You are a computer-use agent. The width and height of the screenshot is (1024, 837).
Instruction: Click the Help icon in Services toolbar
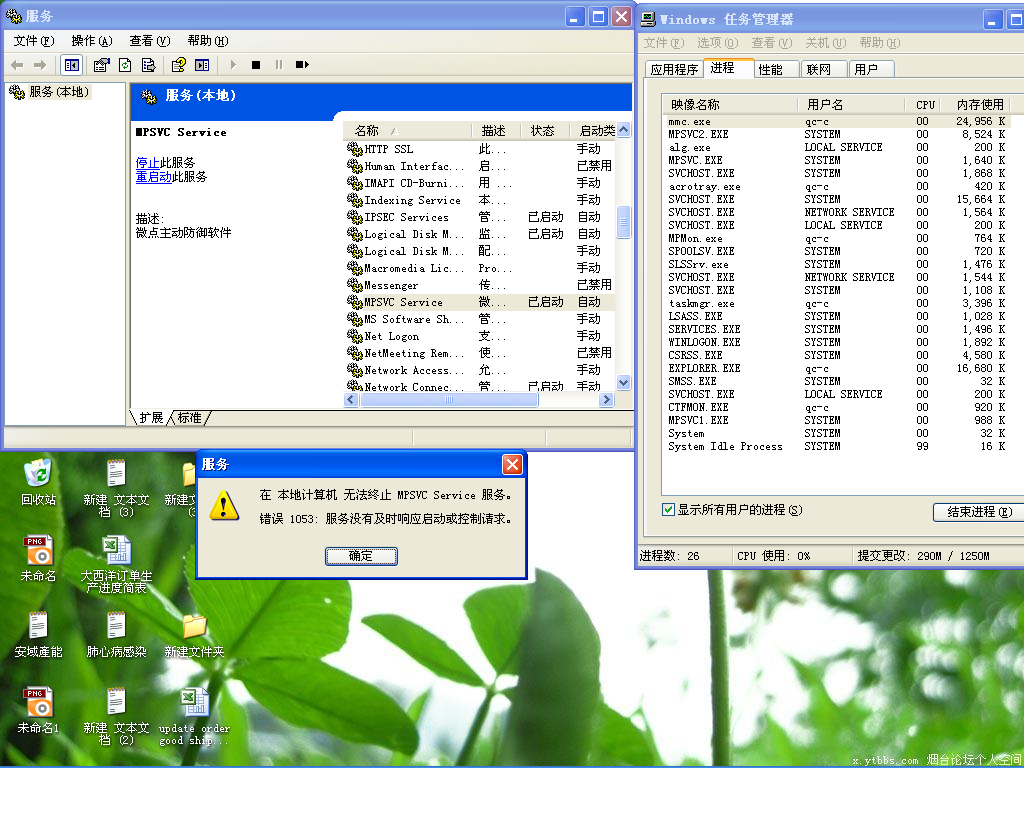point(178,65)
